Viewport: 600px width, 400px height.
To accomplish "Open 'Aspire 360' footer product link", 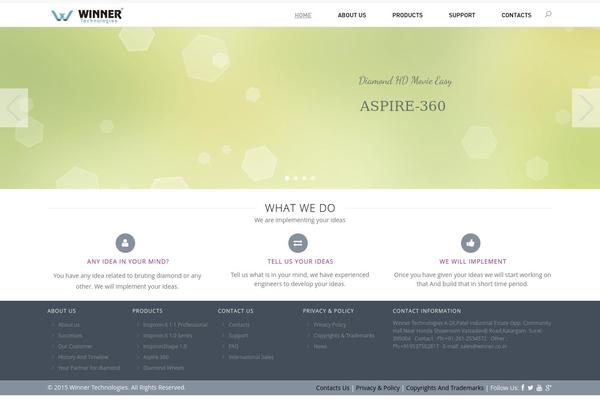I will pyautogui.click(x=156, y=357).
